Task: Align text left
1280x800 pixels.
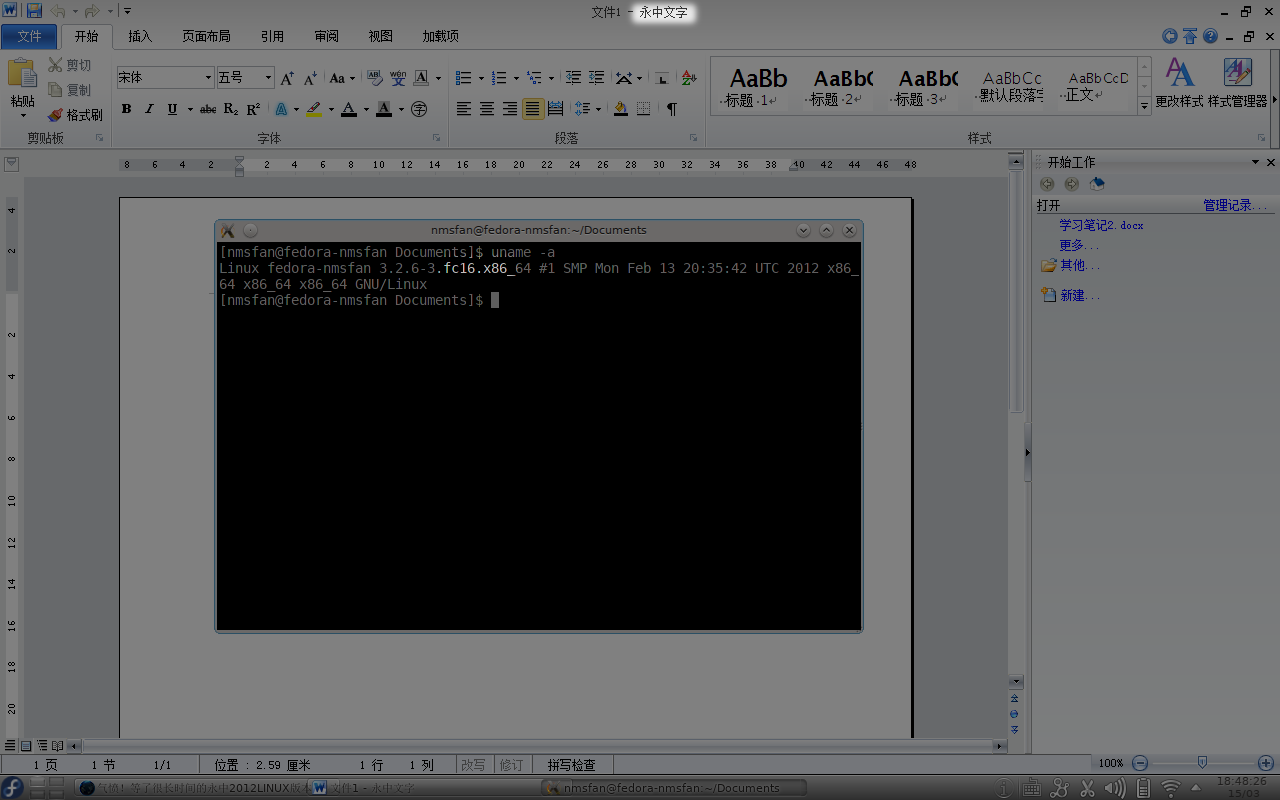Action: point(464,109)
